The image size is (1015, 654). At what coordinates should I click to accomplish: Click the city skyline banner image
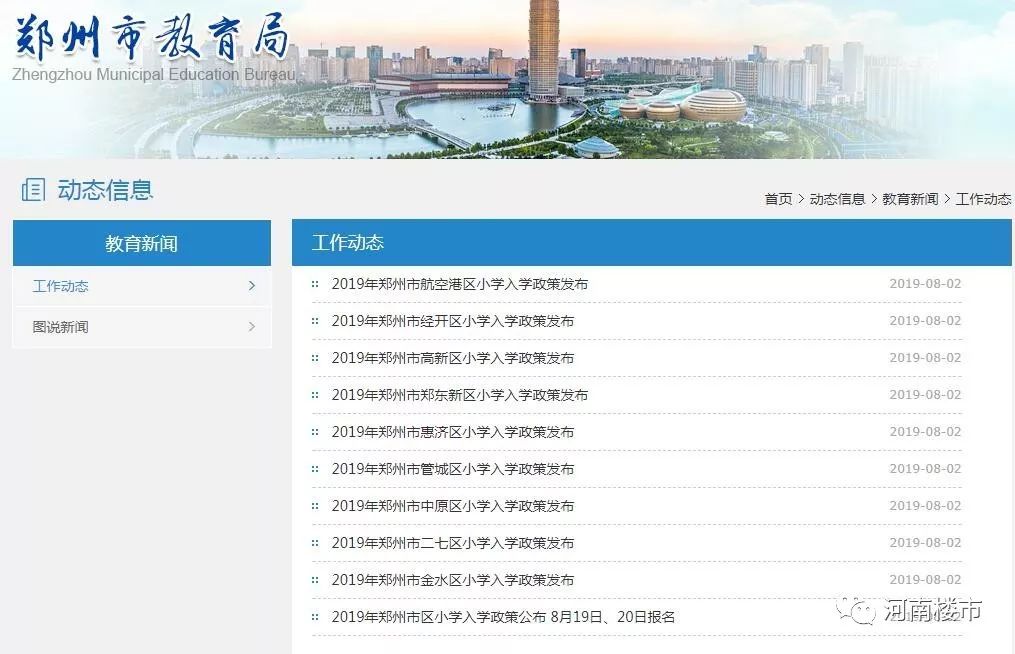508,79
